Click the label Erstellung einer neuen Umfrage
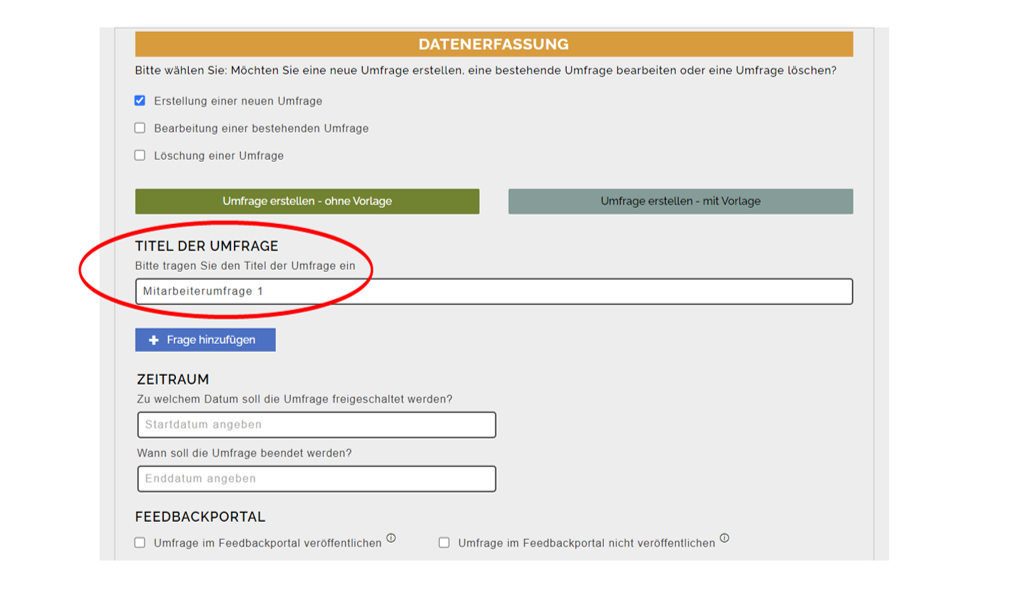The height and width of the screenshot is (597, 1012). click(x=241, y=100)
